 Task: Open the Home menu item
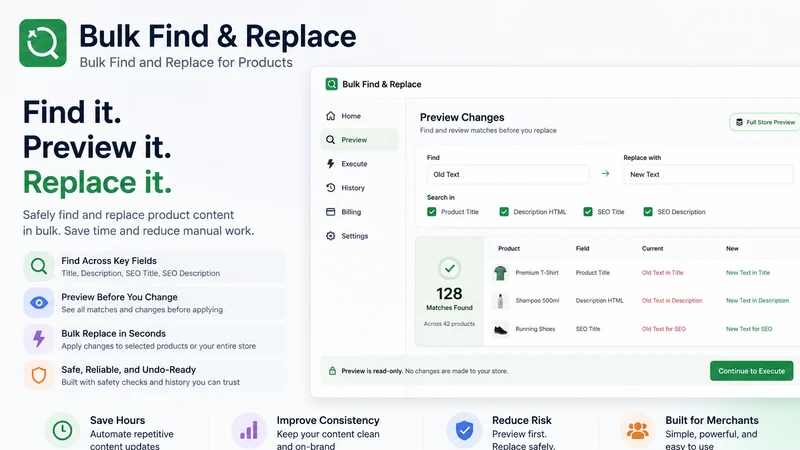tap(359, 116)
